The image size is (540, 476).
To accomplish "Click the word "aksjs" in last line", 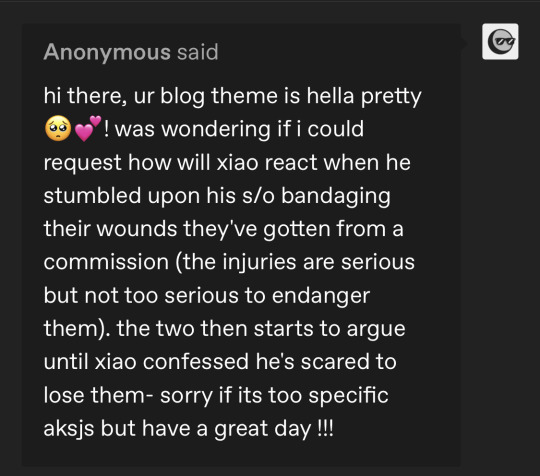I will [x=69, y=429].
